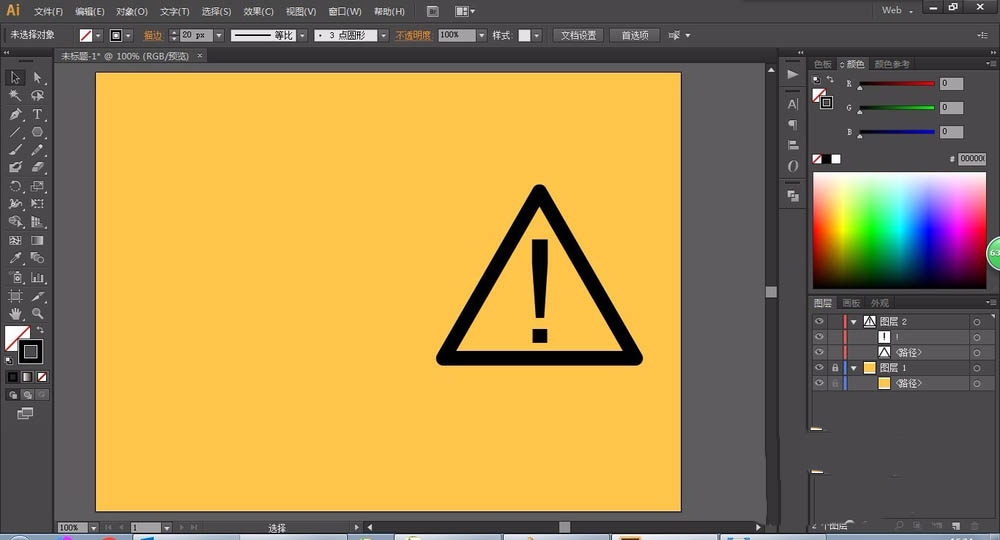Choose the Direct Selection tool
The image size is (1000, 540).
pos(38,78)
